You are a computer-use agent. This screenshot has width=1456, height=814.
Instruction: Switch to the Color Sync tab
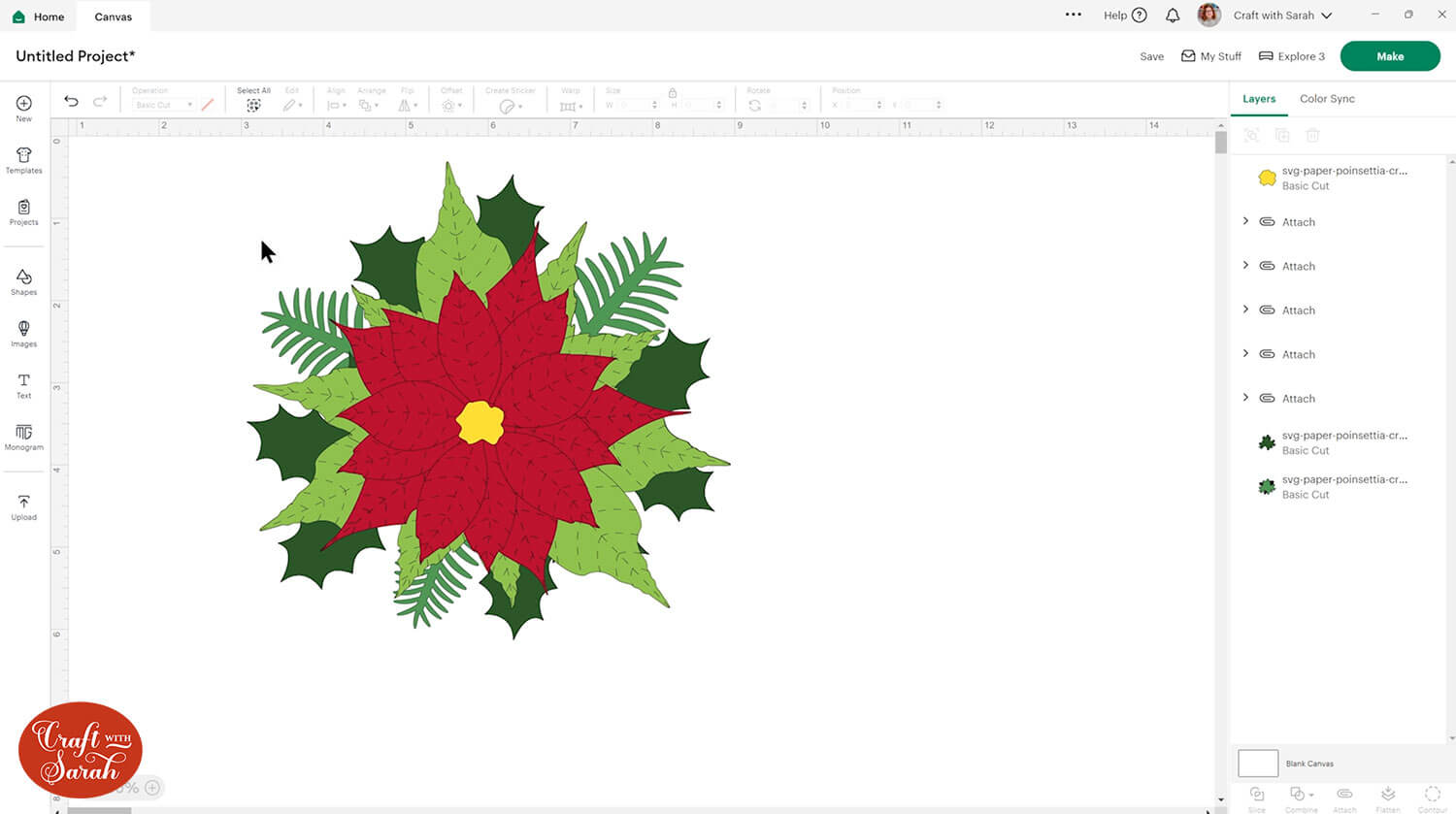(1327, 99)
